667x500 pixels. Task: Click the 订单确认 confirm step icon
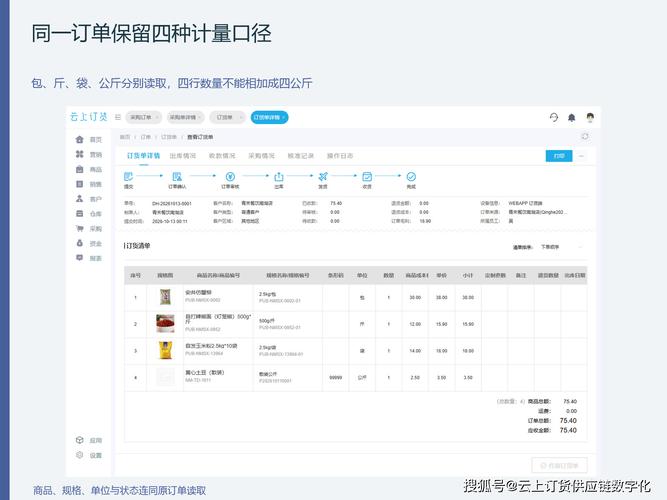[177, 176]
